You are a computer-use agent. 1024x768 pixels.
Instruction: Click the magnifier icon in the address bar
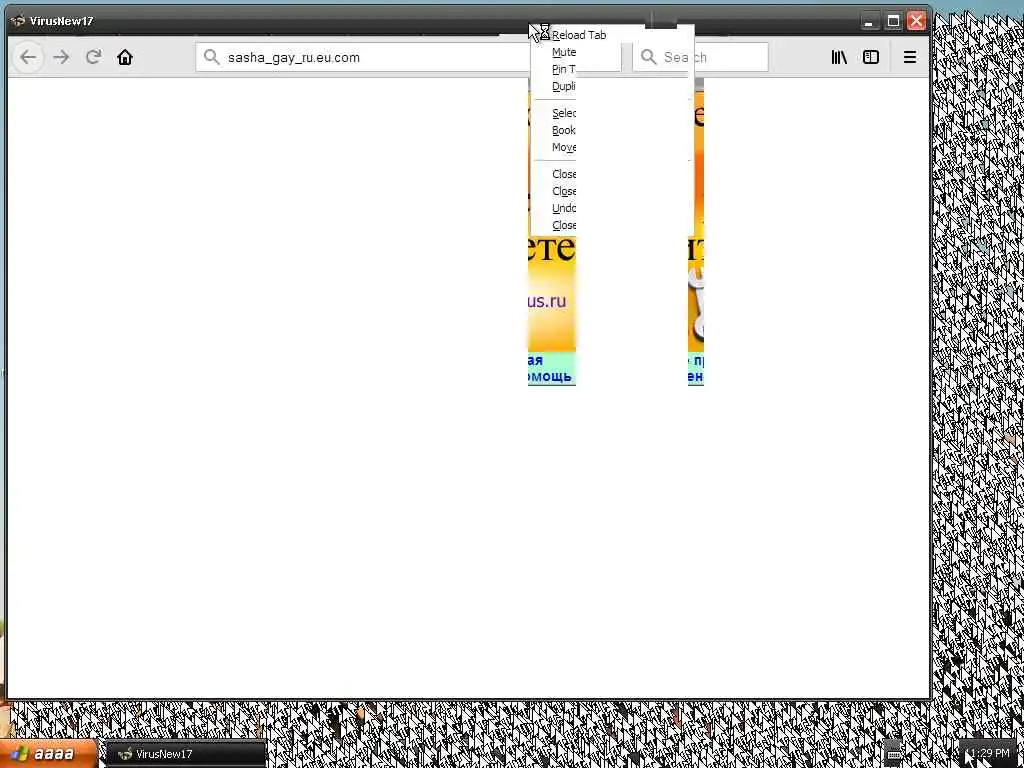[x=211, y=57]
